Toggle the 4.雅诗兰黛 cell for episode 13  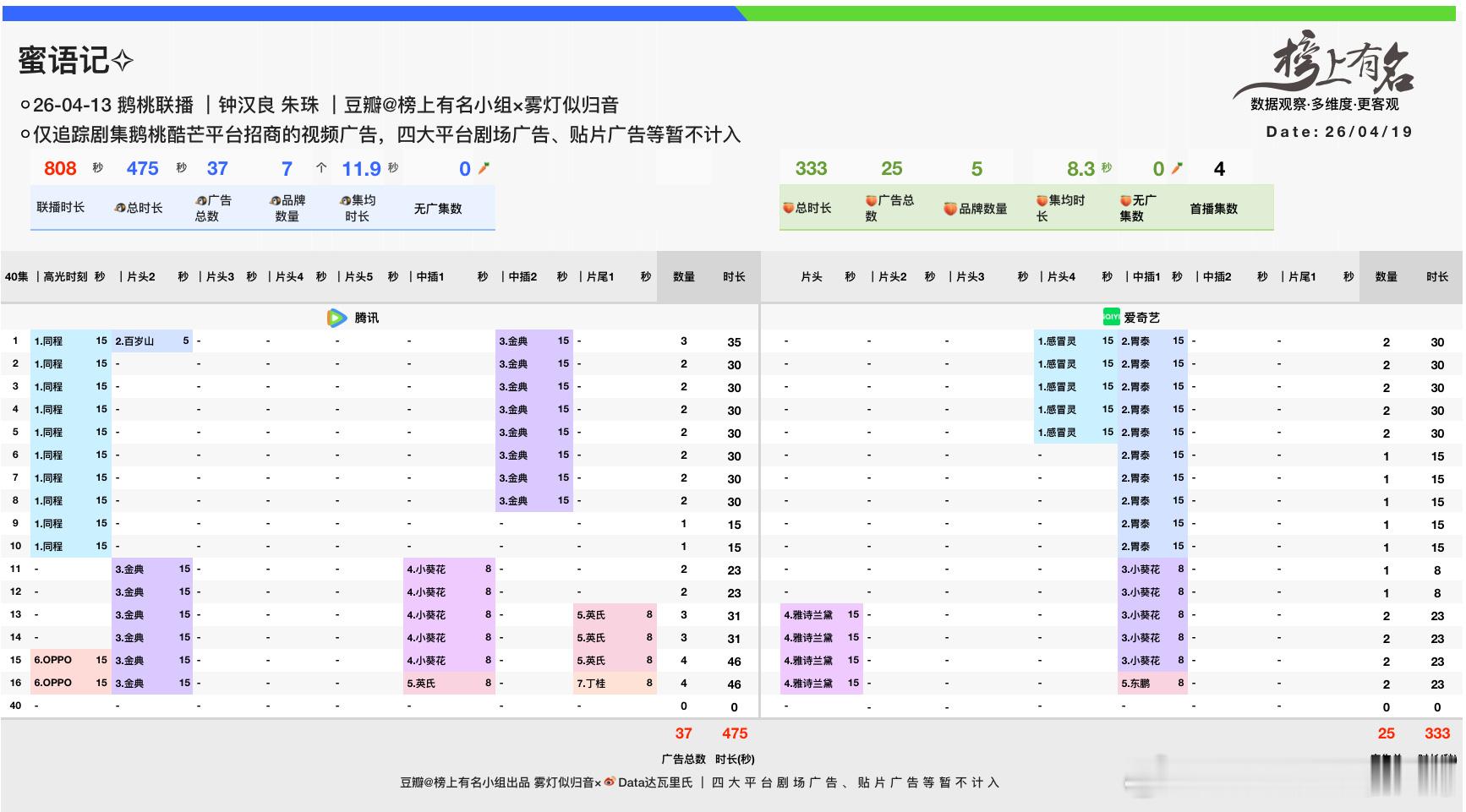click(818, 615)
